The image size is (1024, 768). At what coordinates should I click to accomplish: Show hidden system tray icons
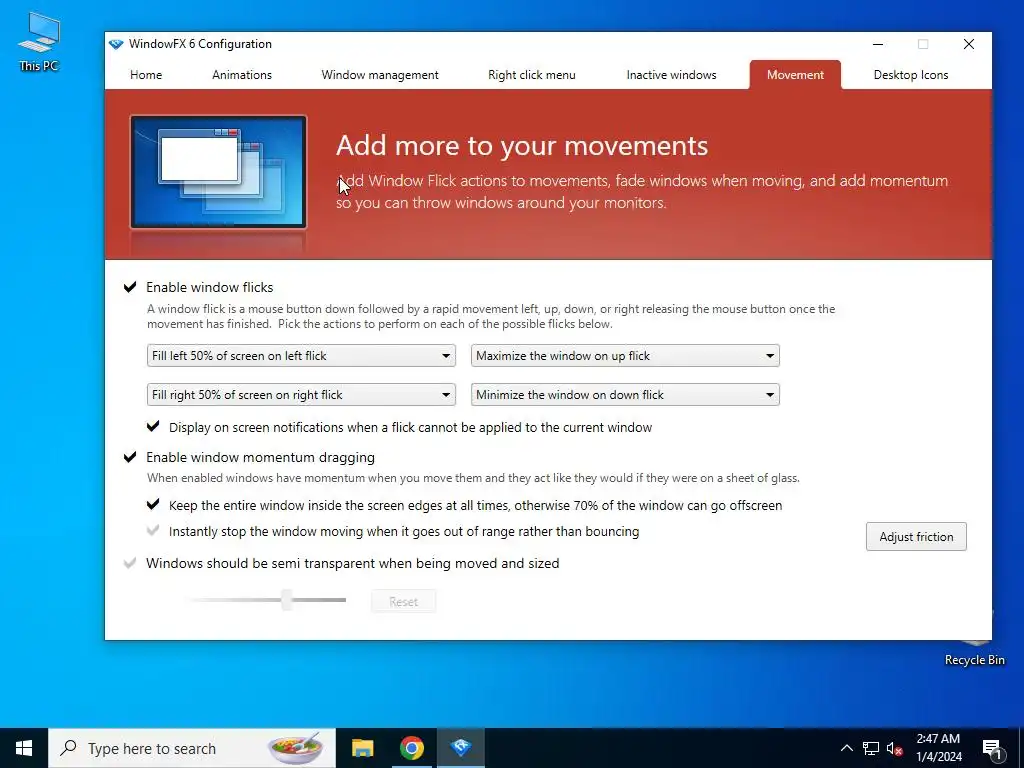click(x=846, y=748)
